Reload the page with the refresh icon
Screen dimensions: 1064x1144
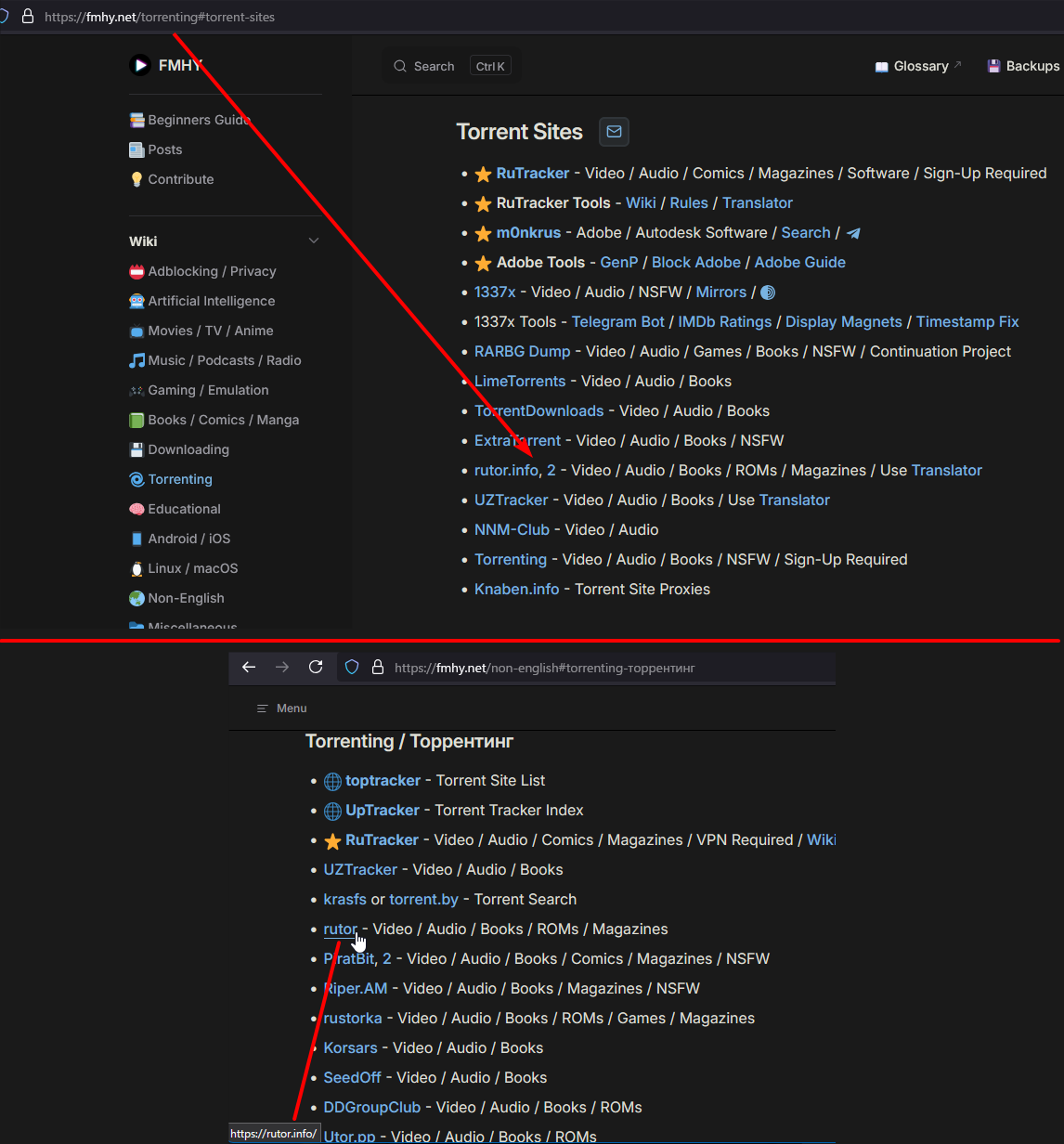tap(316, 667)
